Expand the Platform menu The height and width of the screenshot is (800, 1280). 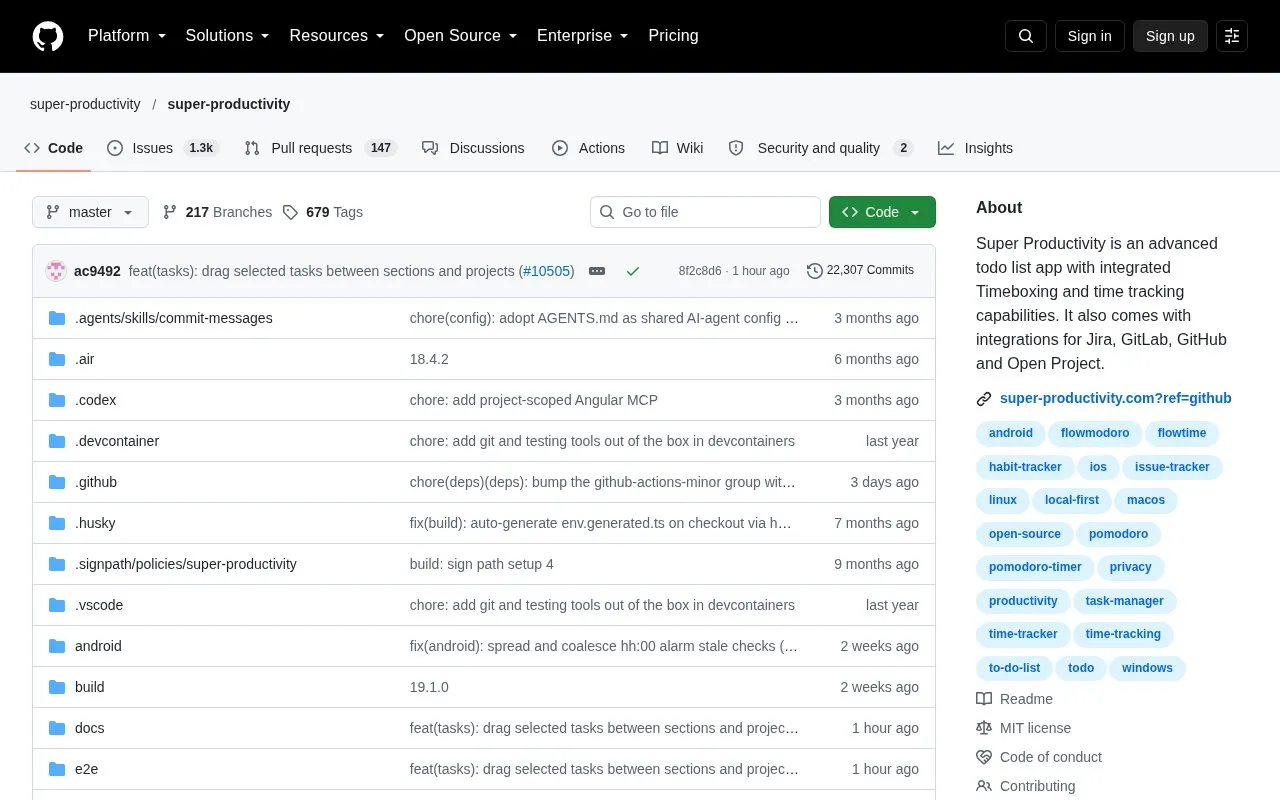click(127, 36)
